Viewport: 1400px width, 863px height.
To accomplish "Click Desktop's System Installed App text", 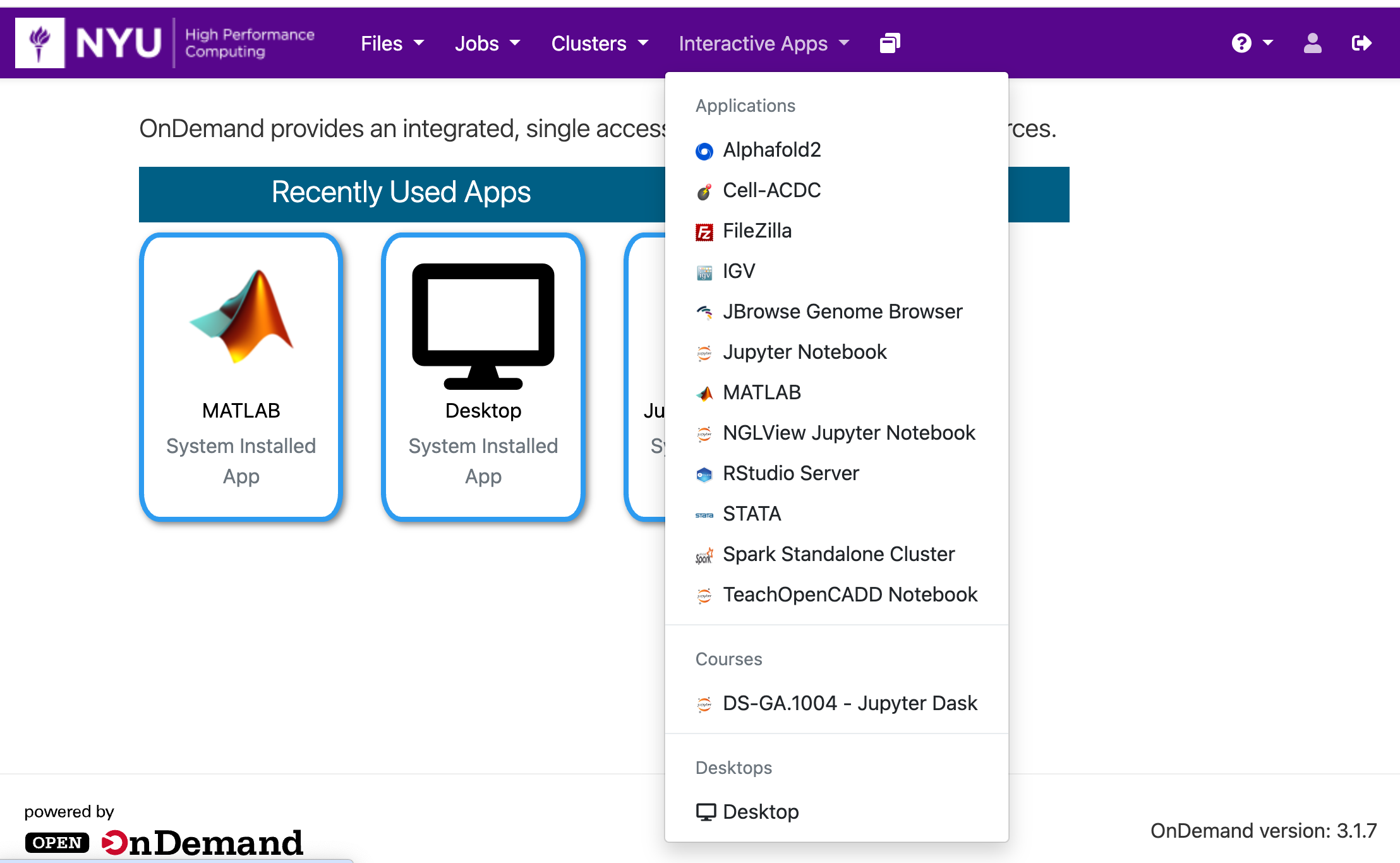I will [x=483, y=461].
